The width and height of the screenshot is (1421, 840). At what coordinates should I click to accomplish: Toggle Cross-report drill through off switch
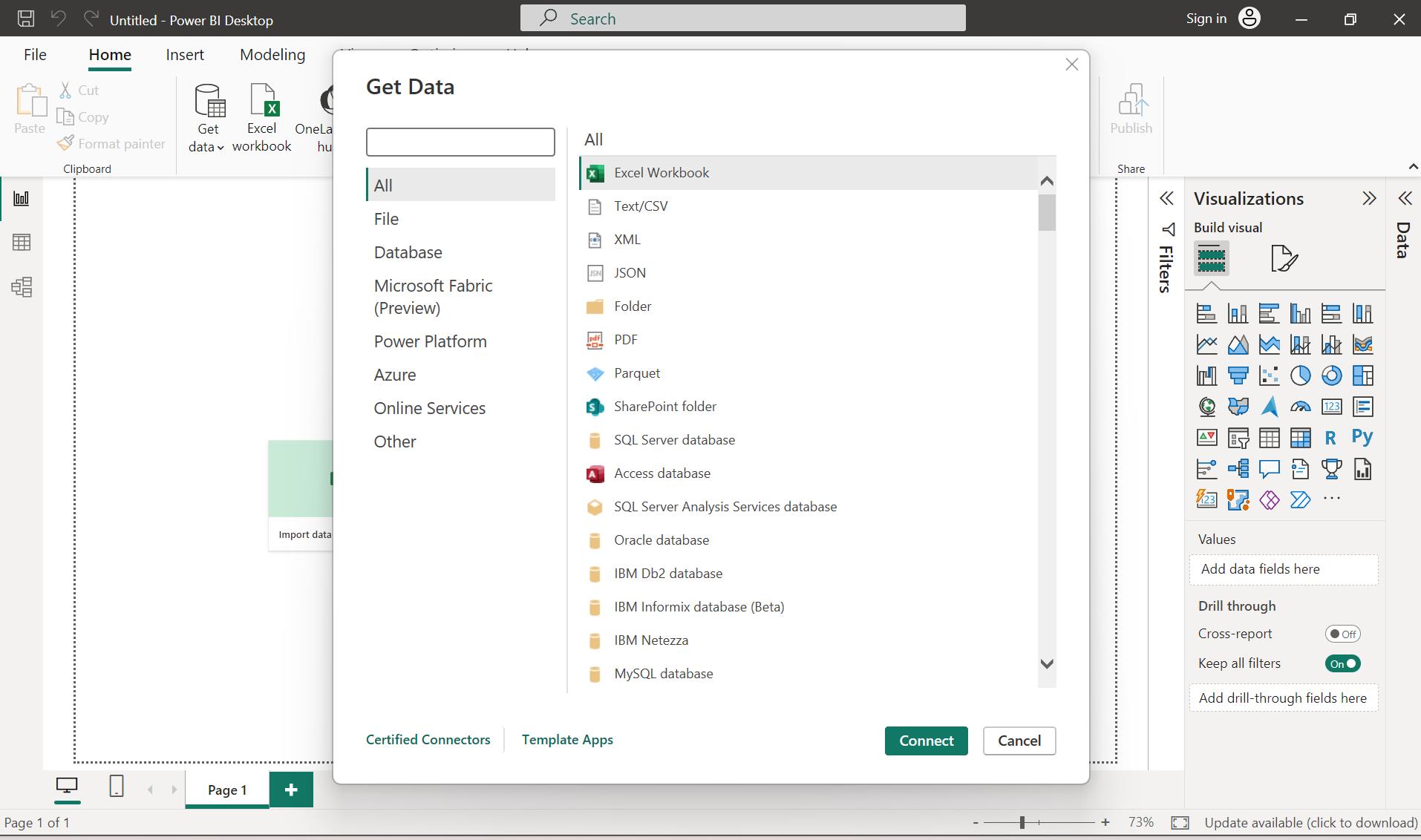pyautogui.click(x=1342, y=633)
